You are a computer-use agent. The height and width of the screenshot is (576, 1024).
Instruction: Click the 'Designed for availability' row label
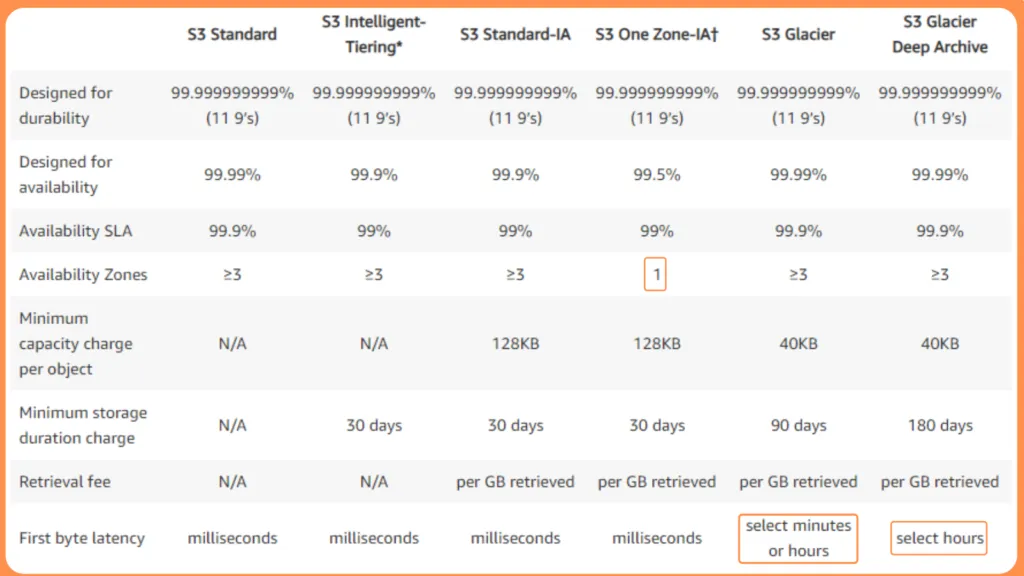[x=66, y=174]
